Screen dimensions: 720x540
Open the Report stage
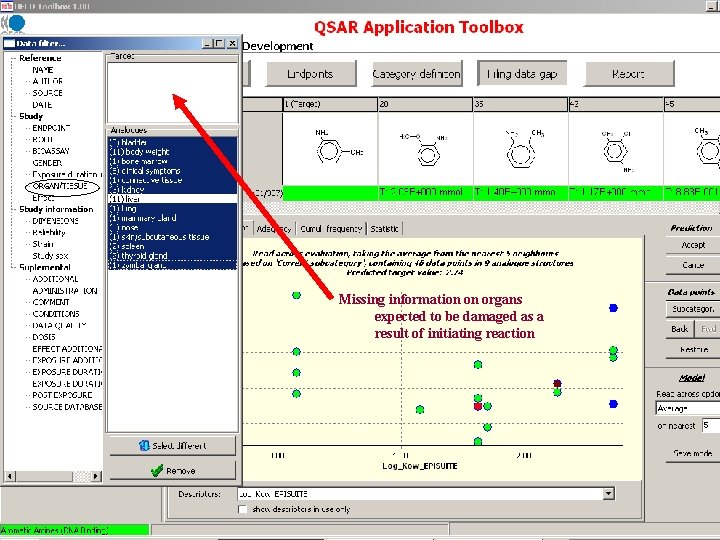629,74
